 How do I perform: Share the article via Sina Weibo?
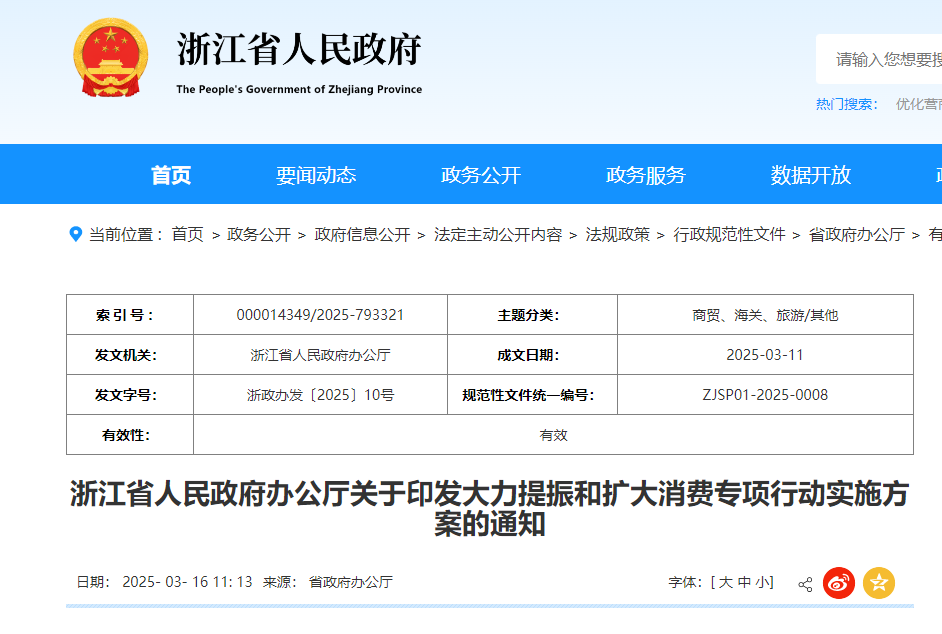click(x=838, y=583)
